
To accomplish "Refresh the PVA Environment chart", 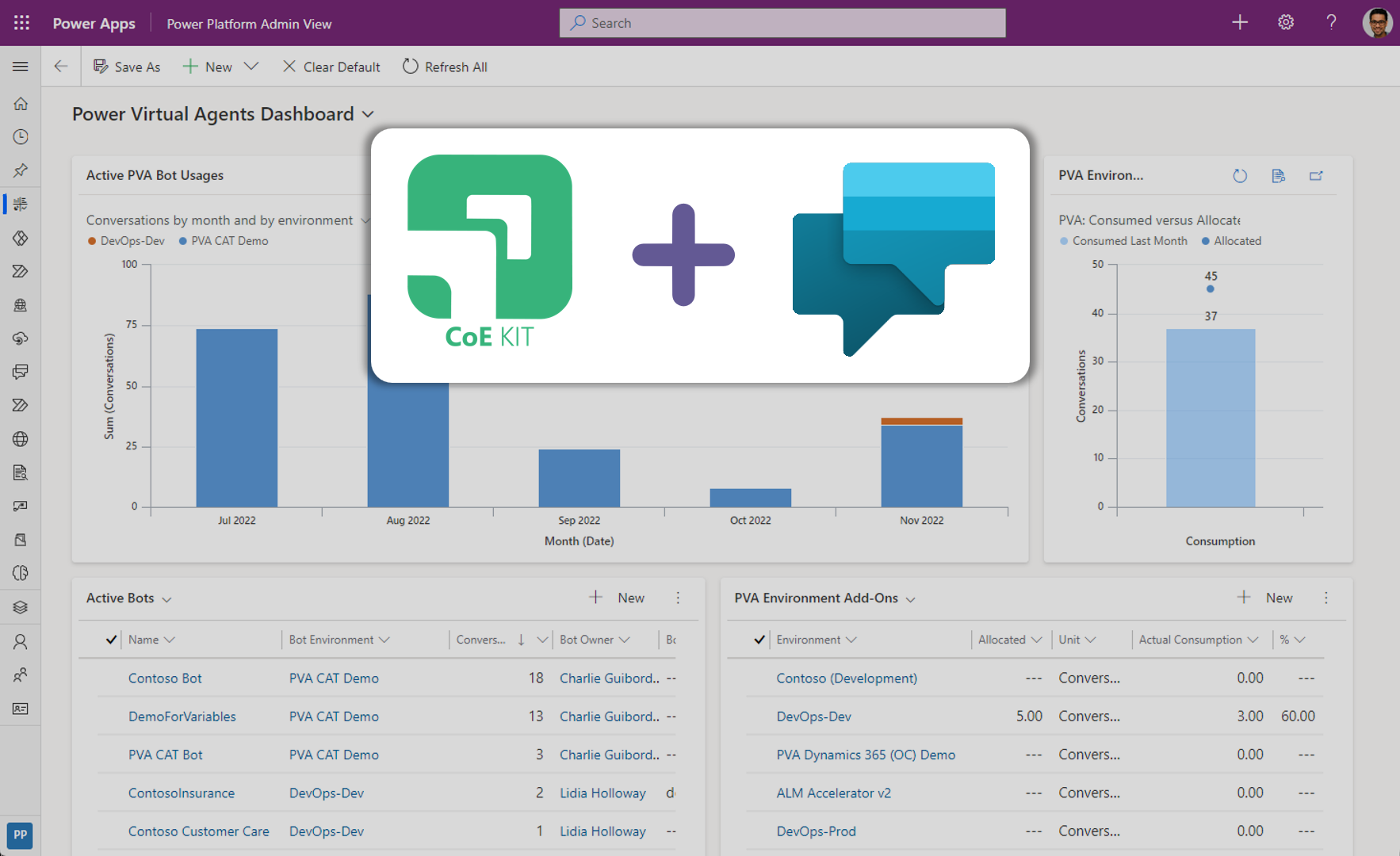I will (x=1240, y=176).
